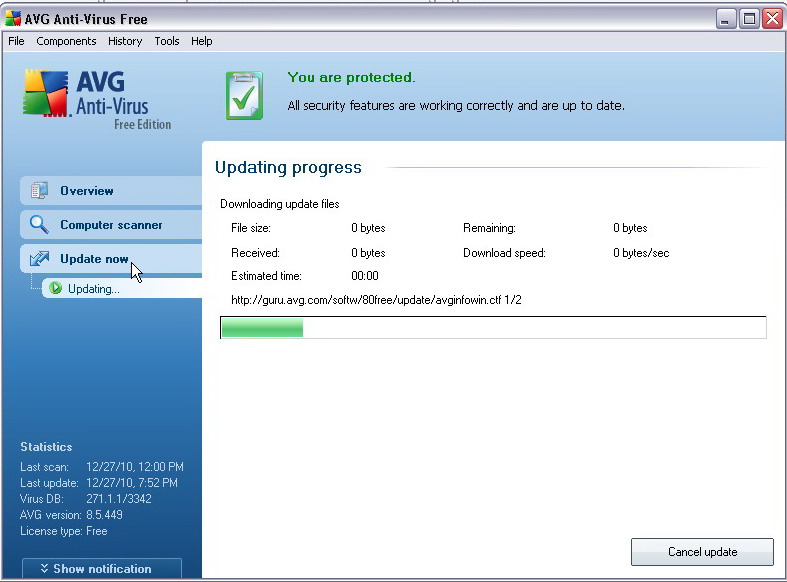
Task: Open the Tools menu
Action: pos(167,41)
